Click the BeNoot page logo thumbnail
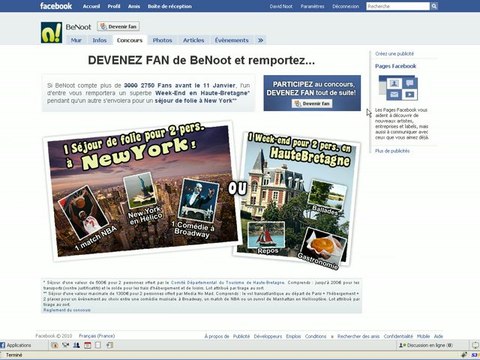This screenshot has width=480, height=360. (51, 33)
